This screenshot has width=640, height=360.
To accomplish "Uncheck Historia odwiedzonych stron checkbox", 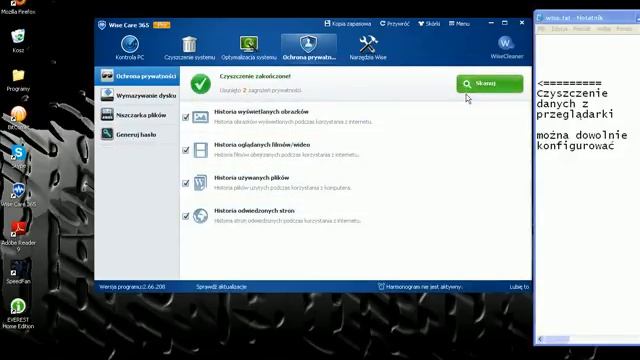I will pyautogui.click(x=186, y=216).
